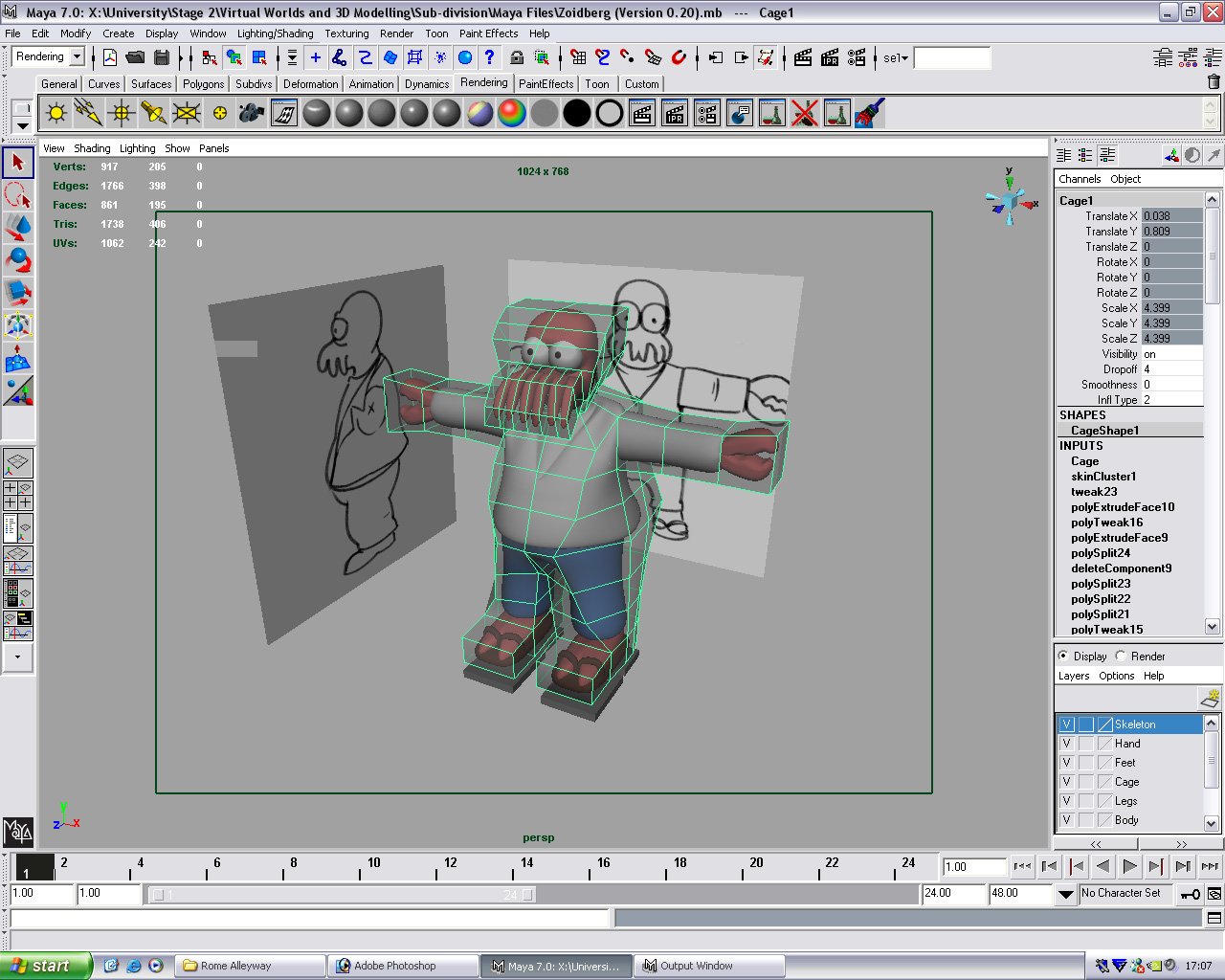Switch to the Animation shelf tab
Viewport: 1225px width, 980px height.
(x=371, y=84)
